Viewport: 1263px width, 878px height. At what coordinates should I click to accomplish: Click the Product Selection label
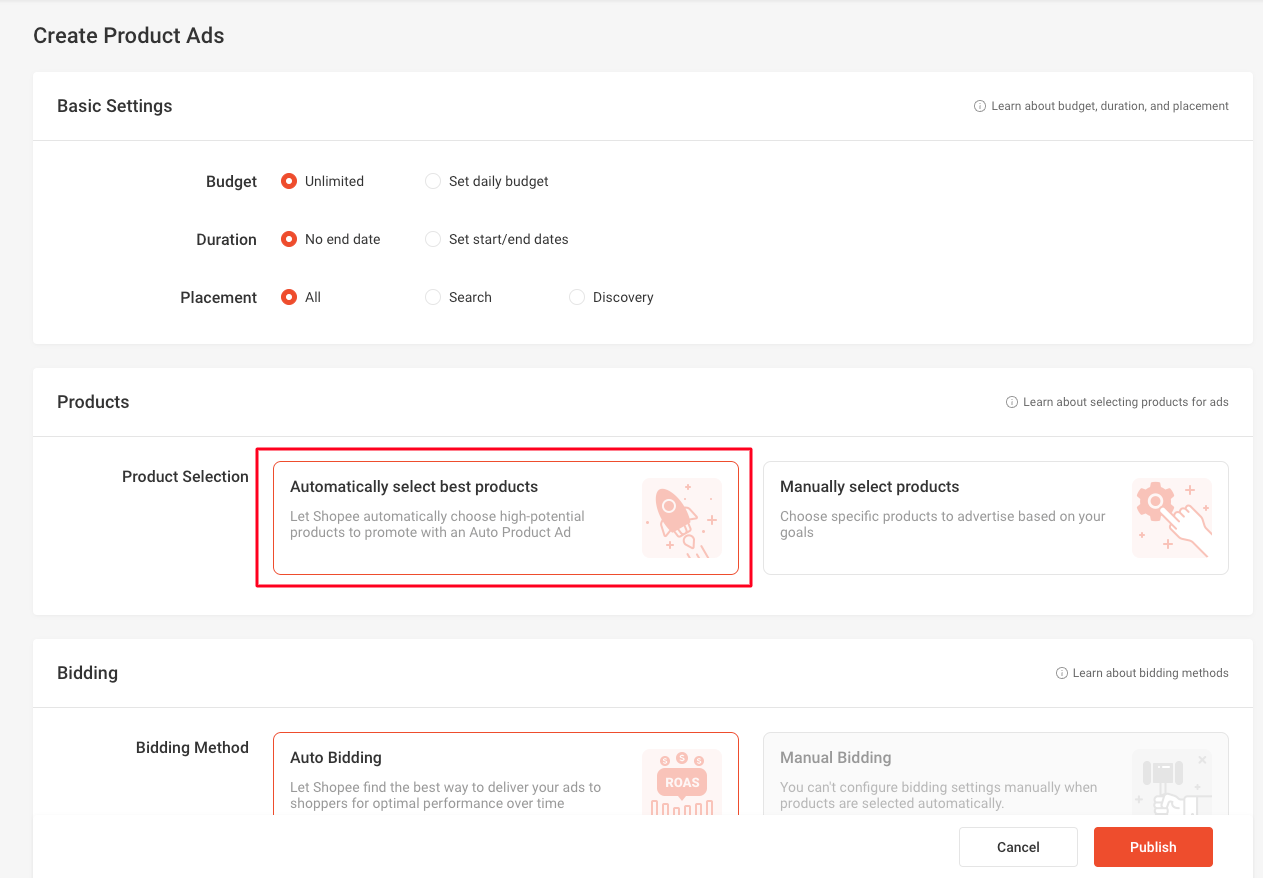(185, 477)
